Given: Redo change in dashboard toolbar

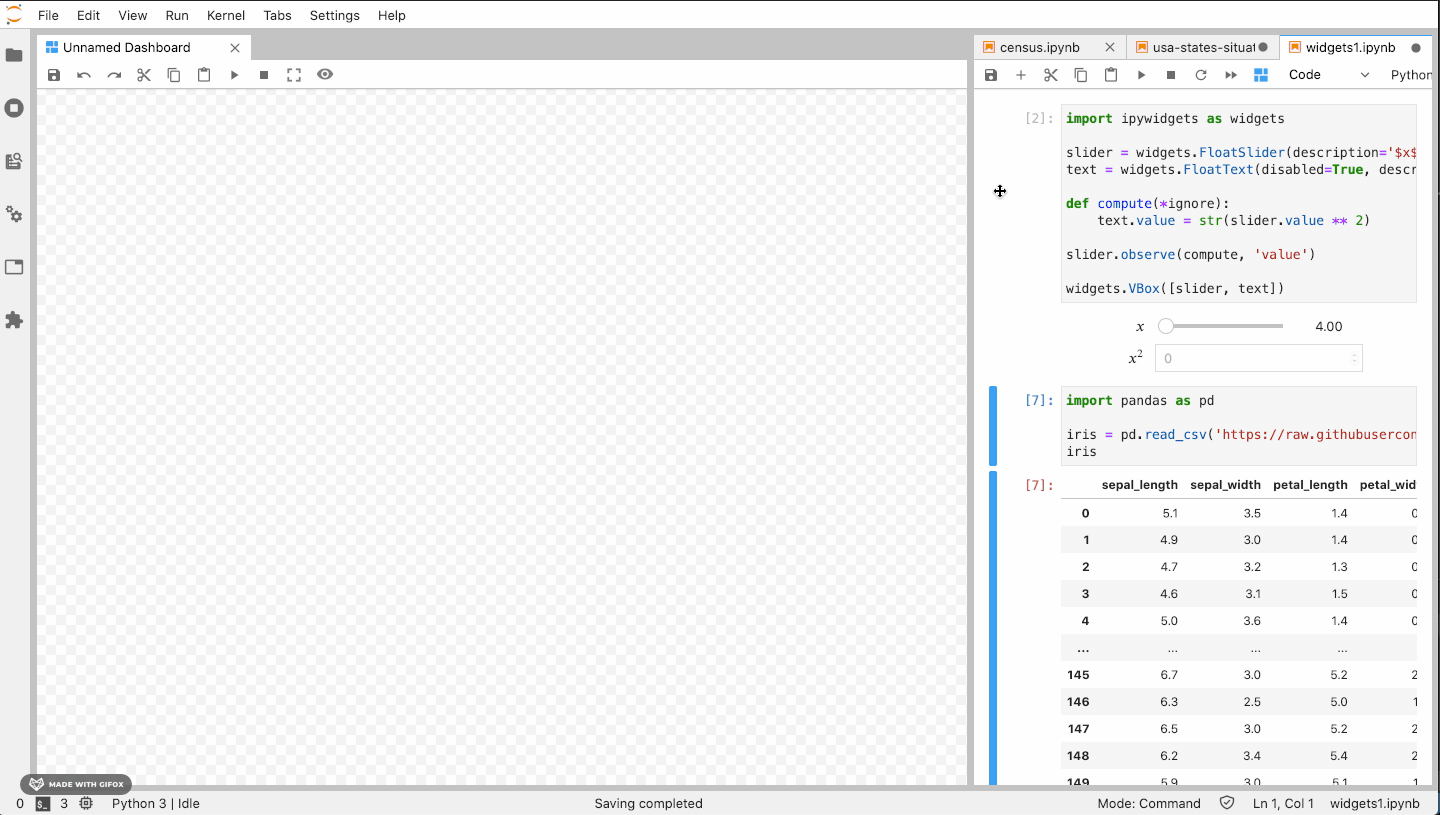Looking at the screenshot, I should pyautogui.click(x=114, y=75).
